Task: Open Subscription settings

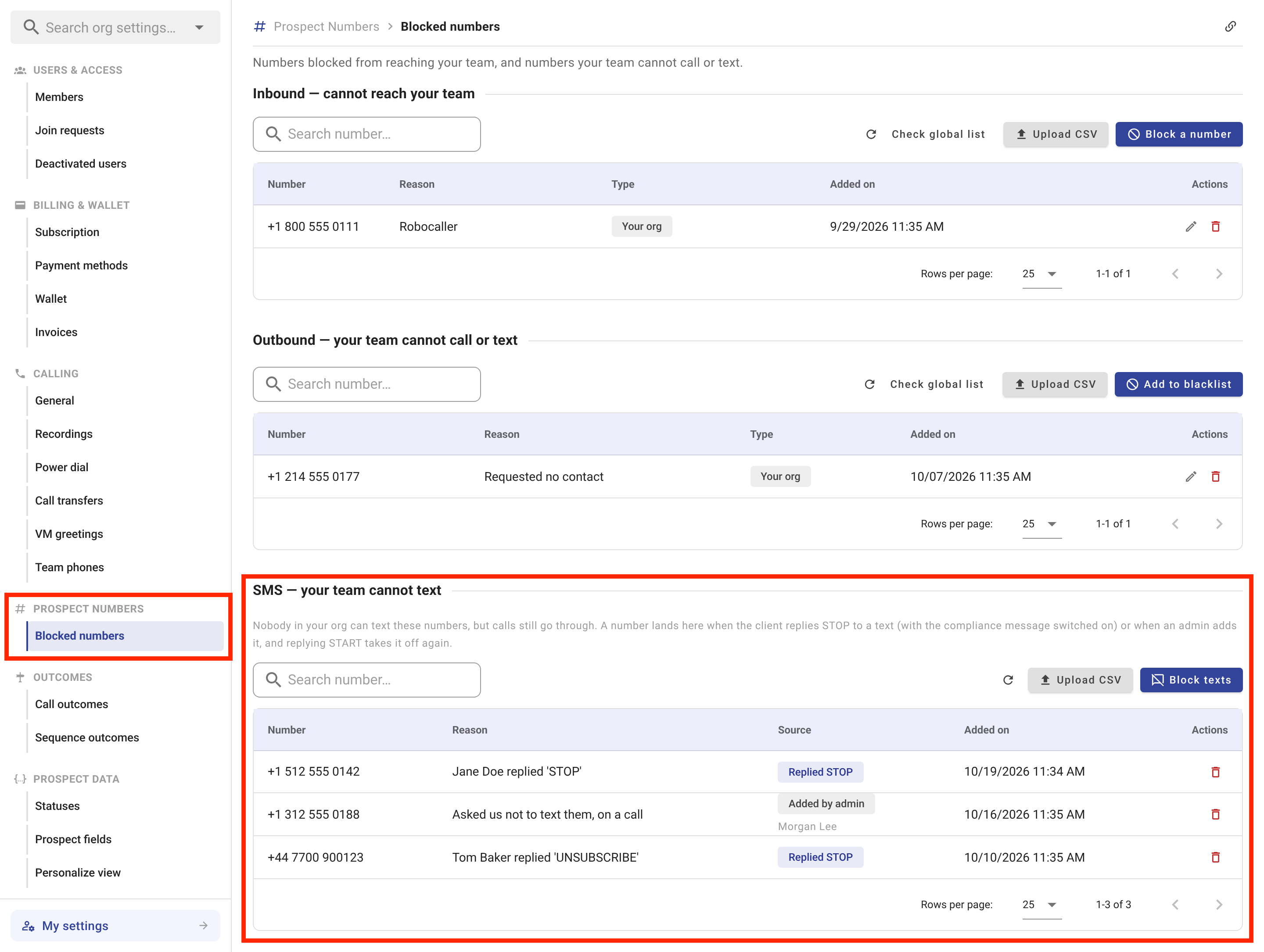Action: (x=67, y=233)
